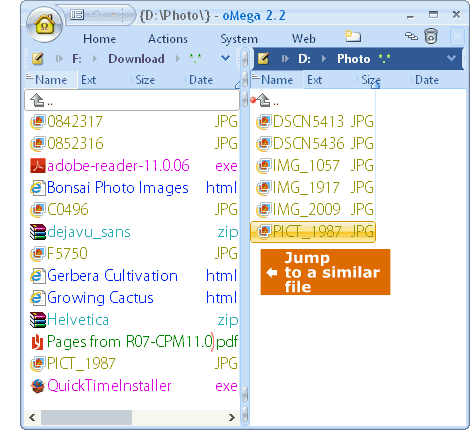
Task: Click QuickTimeInstaller exe icon
Action: click(38, 386)
